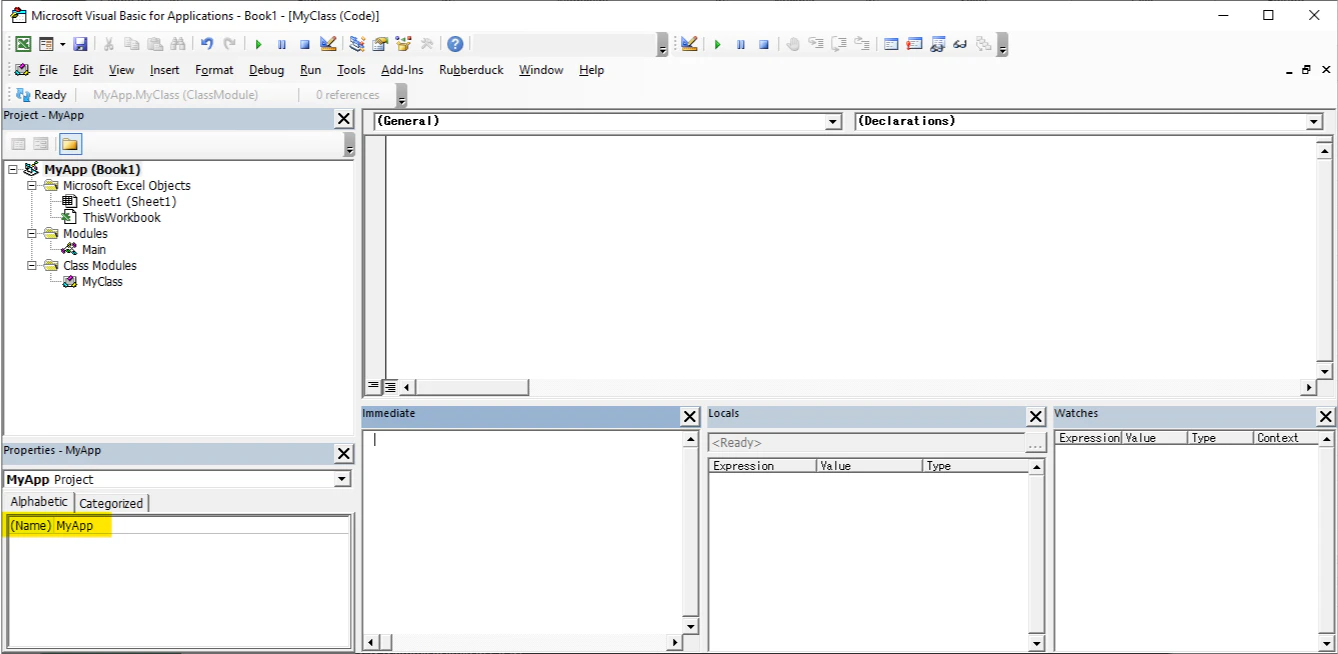Viewport: 1338px width, 654px height.
Task: Close the Immediate window panel
Action: click(x=690, y=417)
